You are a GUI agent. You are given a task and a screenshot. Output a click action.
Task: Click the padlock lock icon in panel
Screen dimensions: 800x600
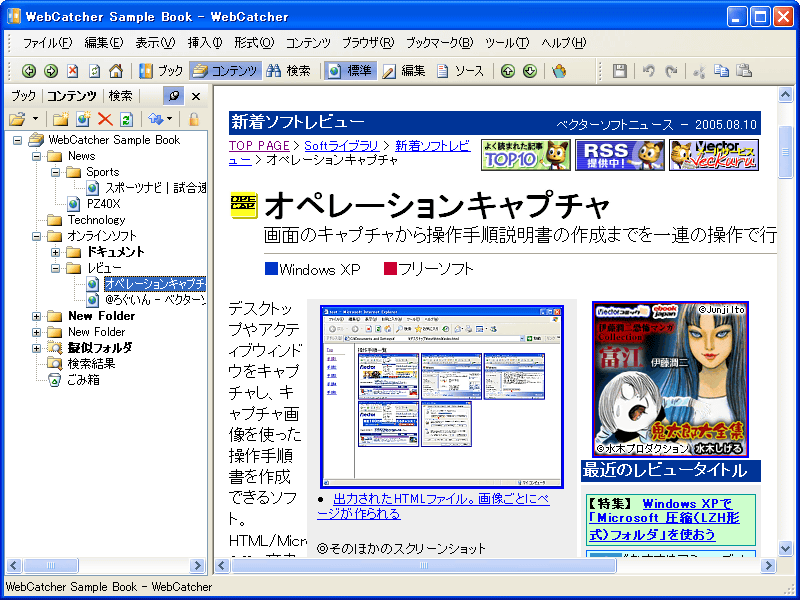click(x=194, y=119)
